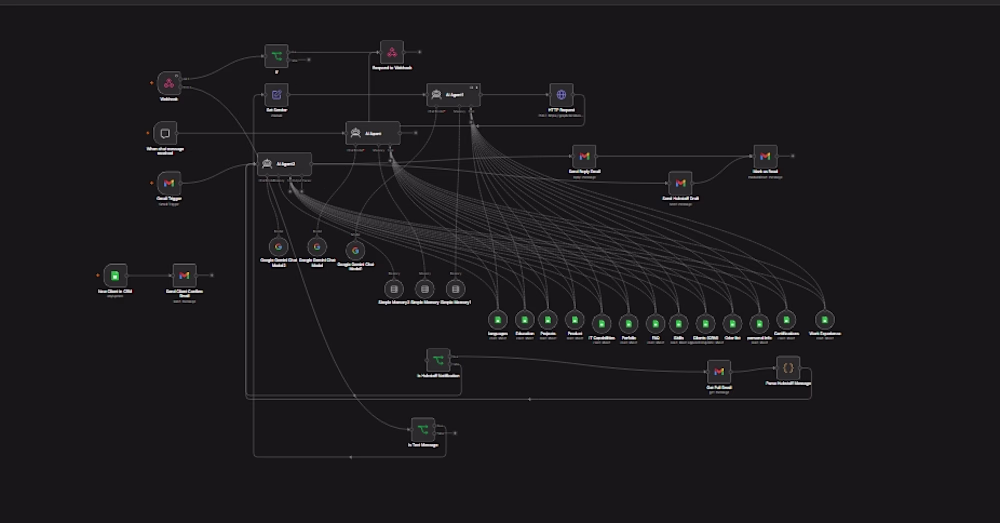Select the Product sheet tool node
1000x523 pixels.
[x=575, y=320]
